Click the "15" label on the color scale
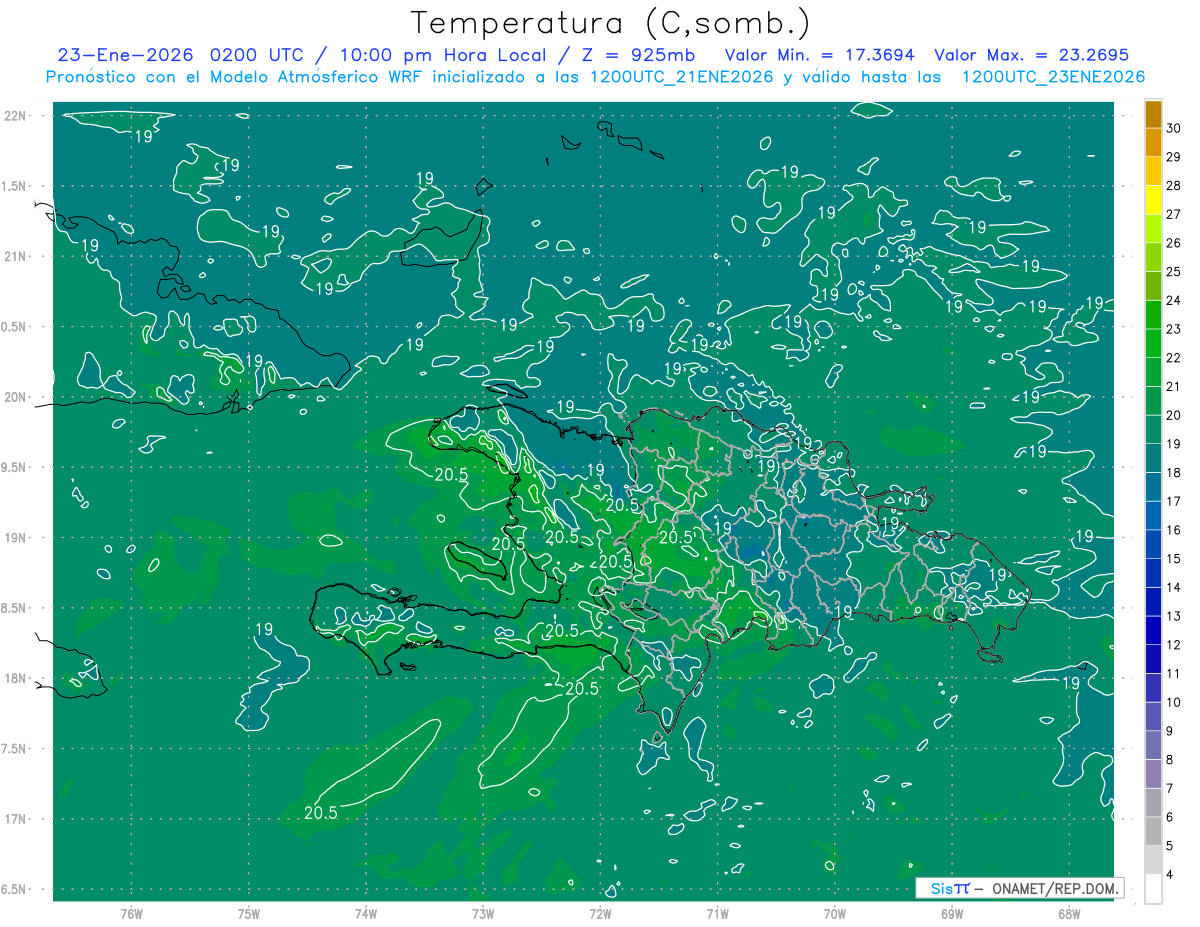Screen dimensions: 1200x927 coord(1174,560)
